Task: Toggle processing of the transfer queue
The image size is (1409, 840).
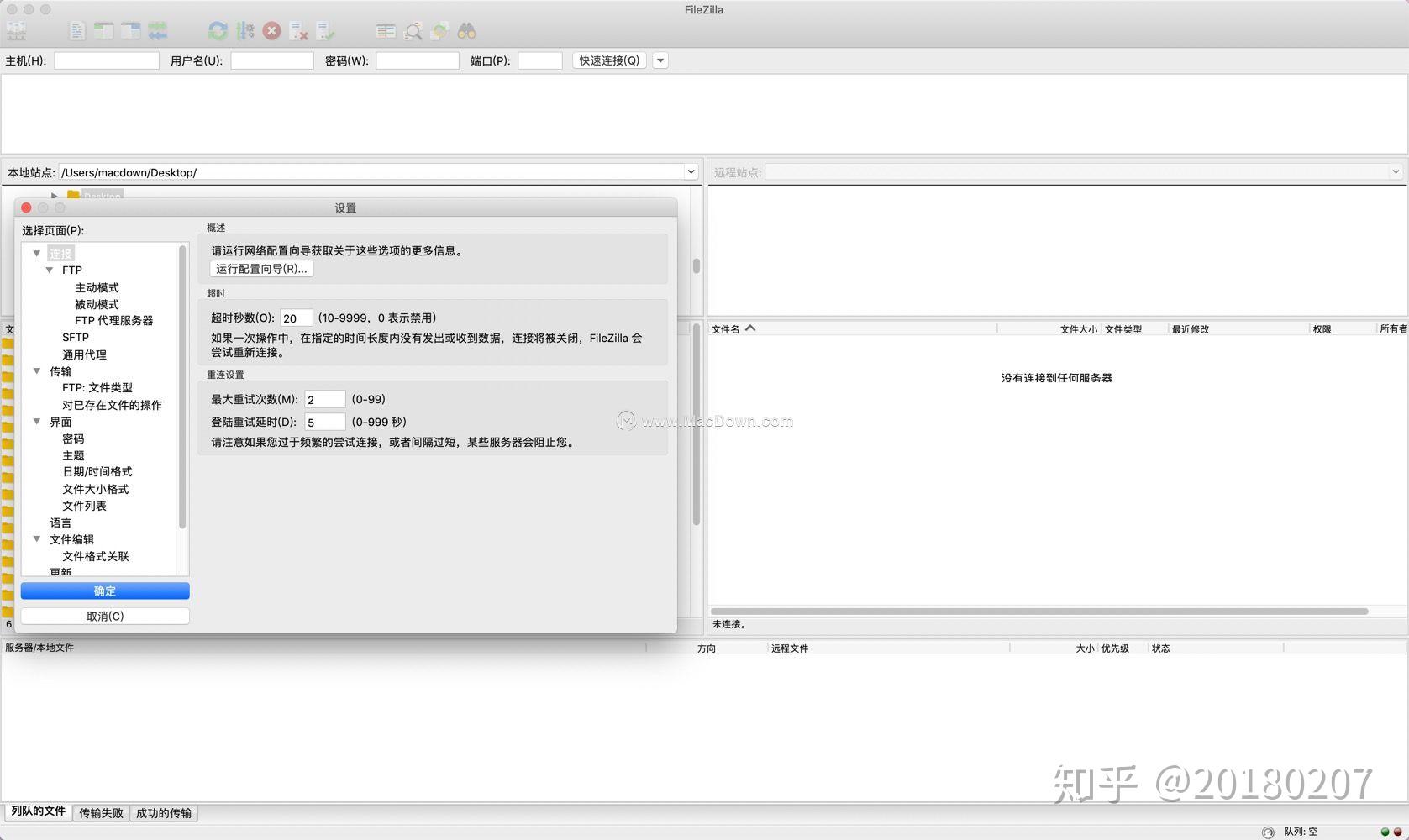Action: 246,30
